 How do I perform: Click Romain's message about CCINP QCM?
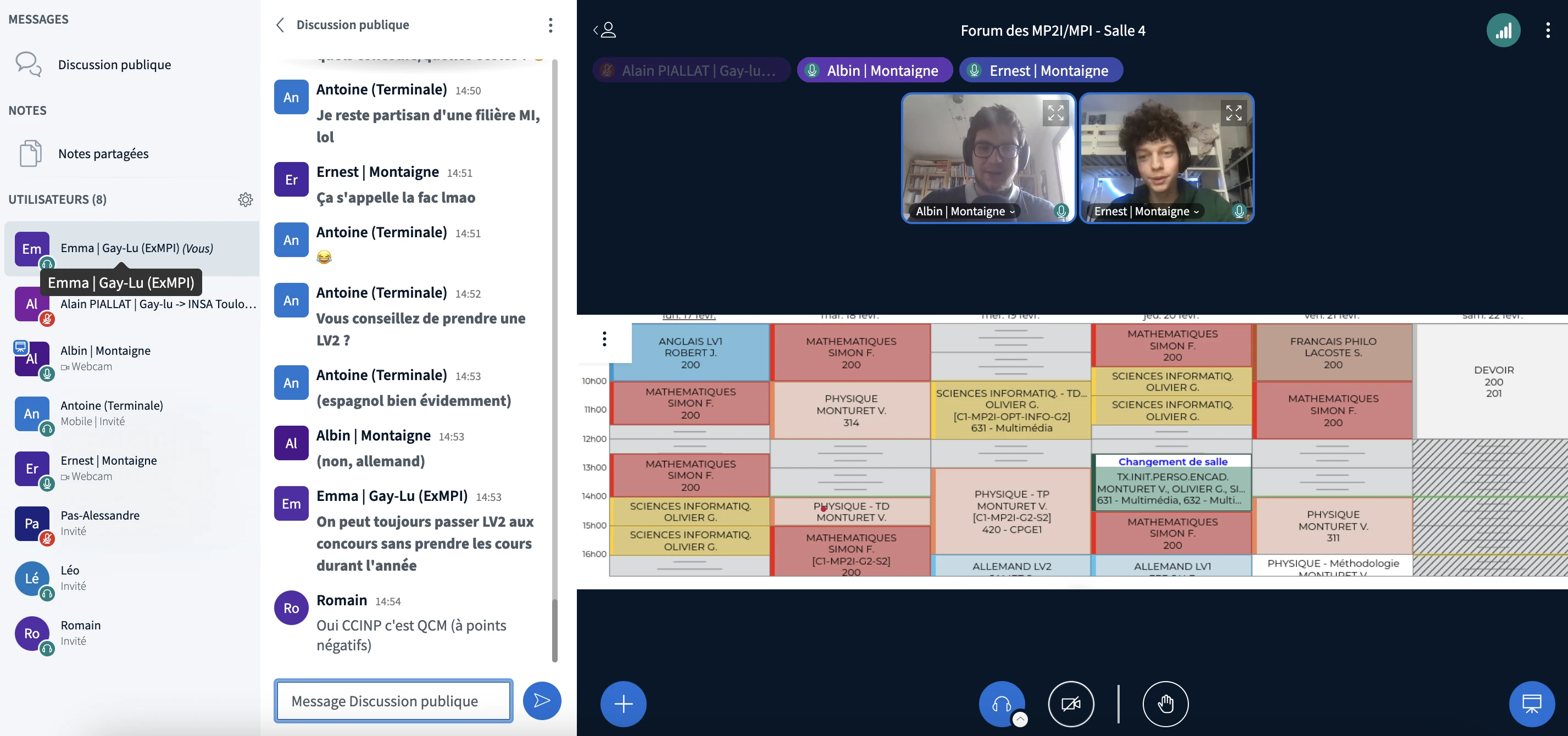(x=412, y=635)
